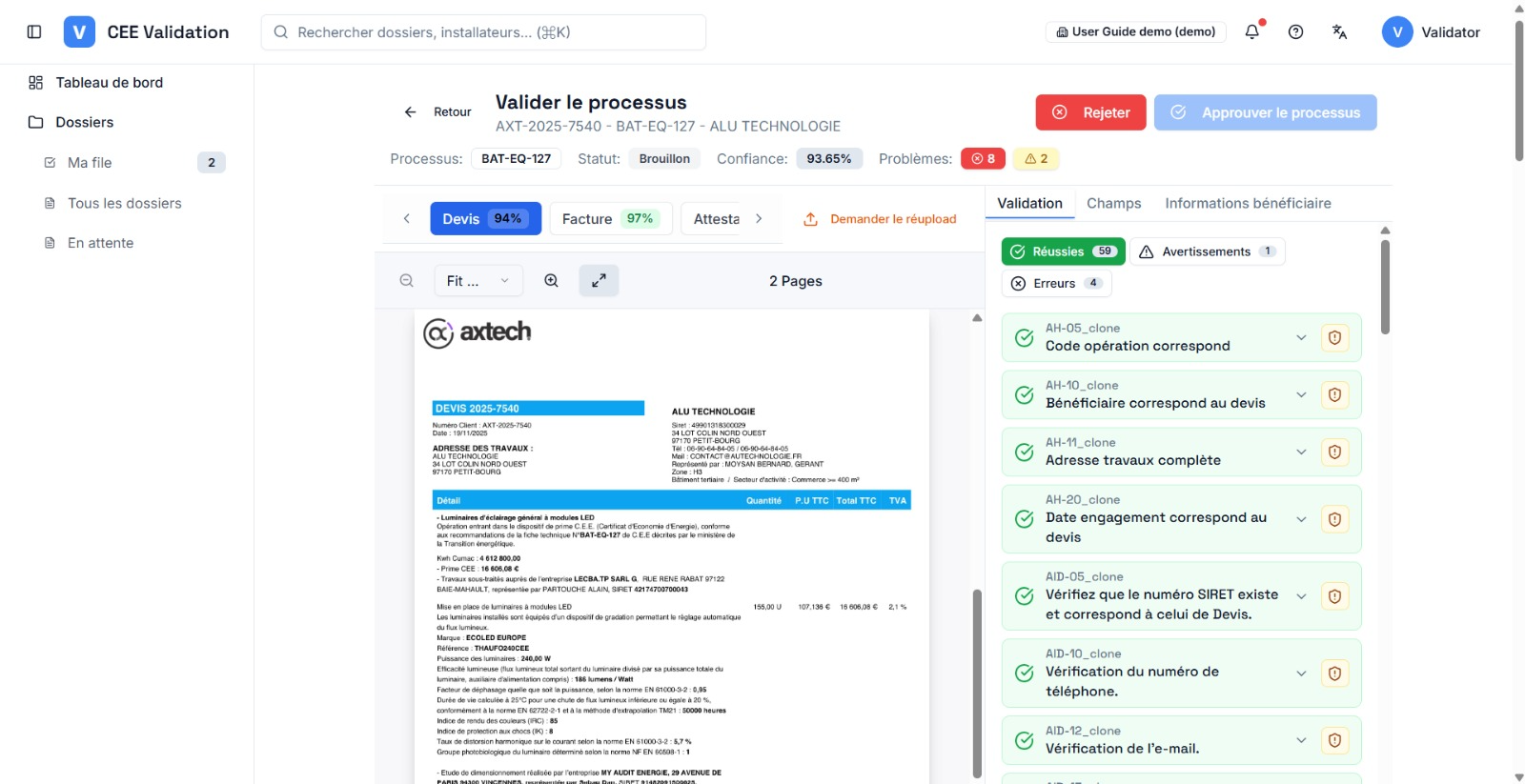Viewport: 1525px width, 784px height.
Task: Expand Date engagement correspond au devis
Action: click(x=1301, y=519)
